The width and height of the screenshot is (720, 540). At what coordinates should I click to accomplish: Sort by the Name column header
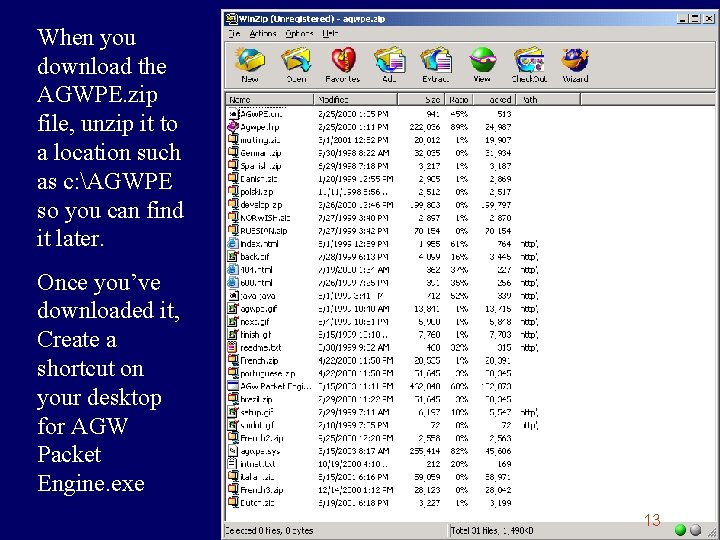click(270, 99)
